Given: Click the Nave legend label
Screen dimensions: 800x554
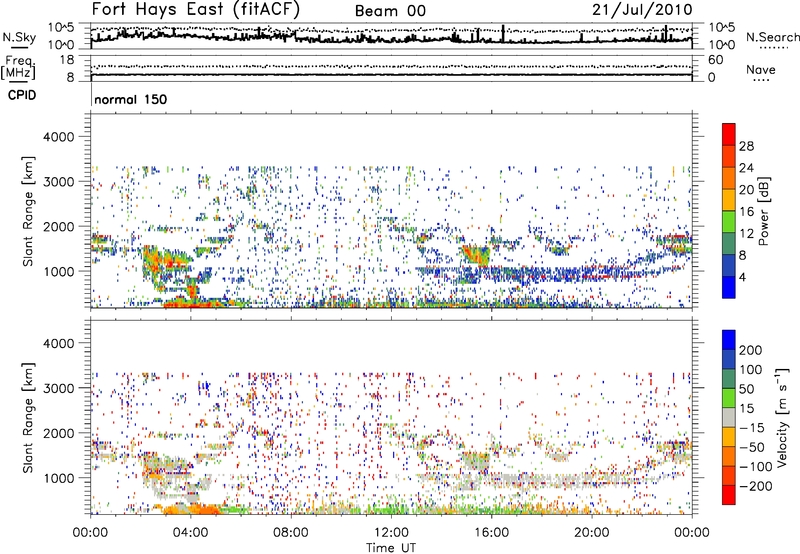Looking at the screenshot, I should pos(760,70).
